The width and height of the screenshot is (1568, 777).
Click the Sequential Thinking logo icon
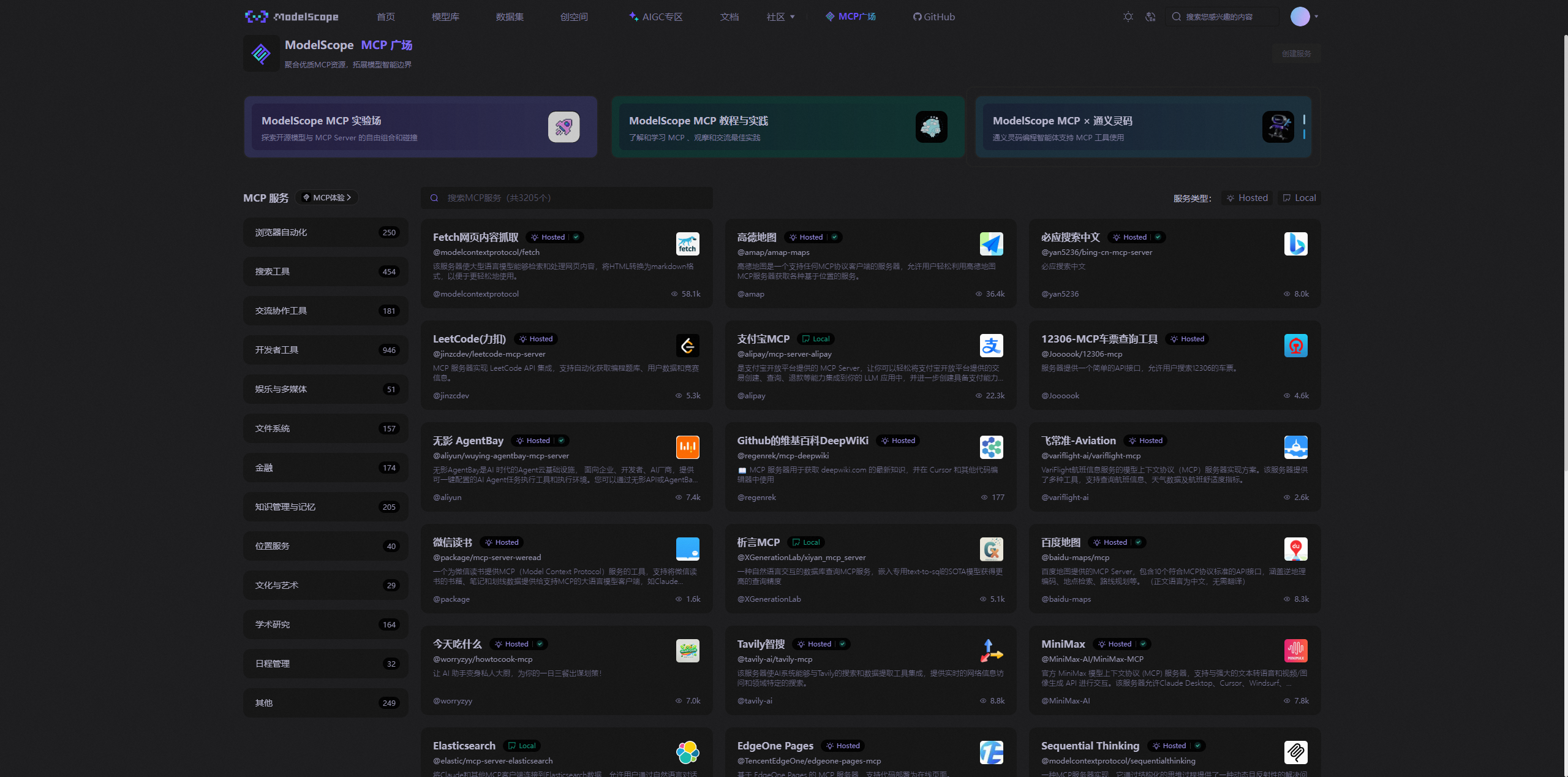pos(1295,752)
